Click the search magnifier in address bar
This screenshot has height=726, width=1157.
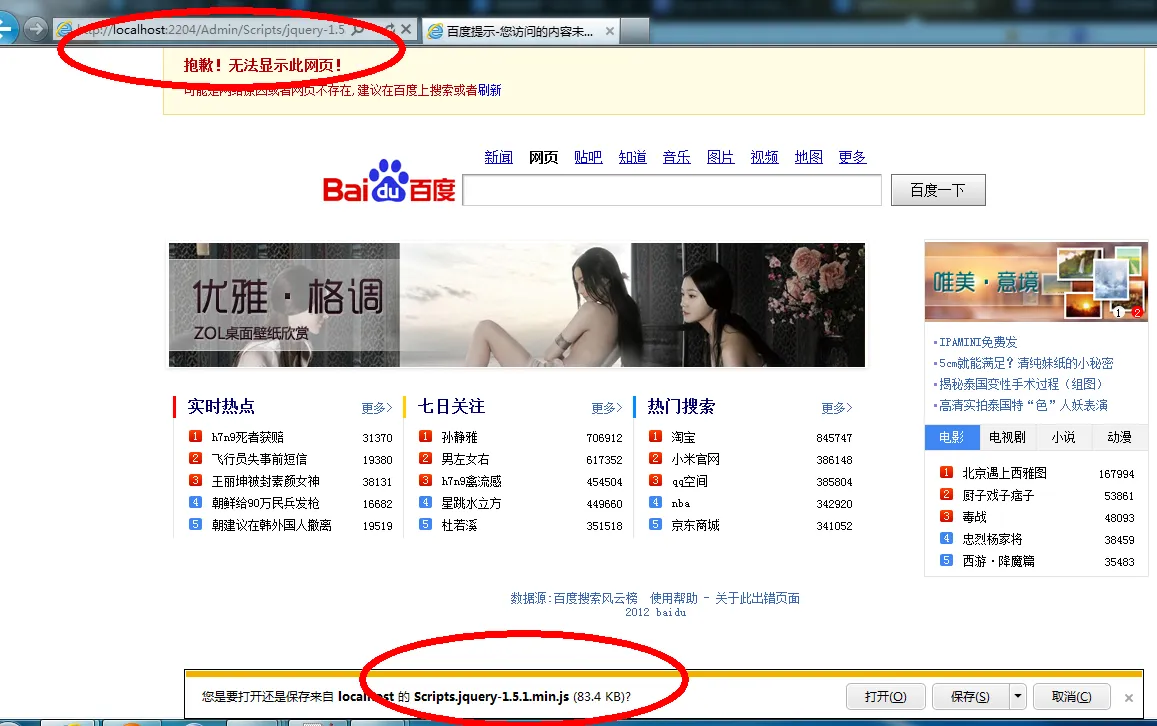pyautogui.click(x=358, y=30)
